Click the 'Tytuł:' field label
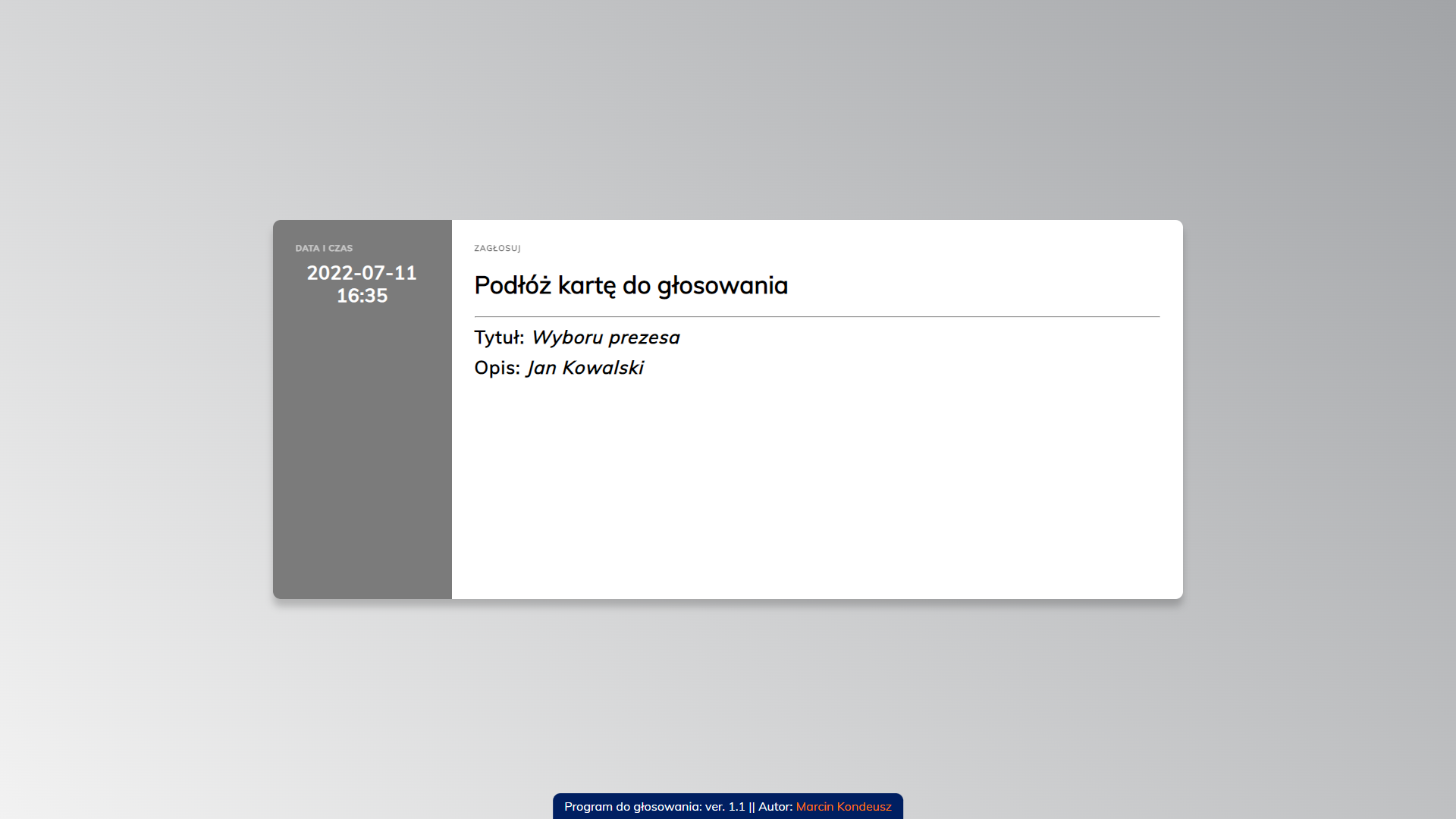This screenshot has width=1456, height=819. tap(499, 337)
